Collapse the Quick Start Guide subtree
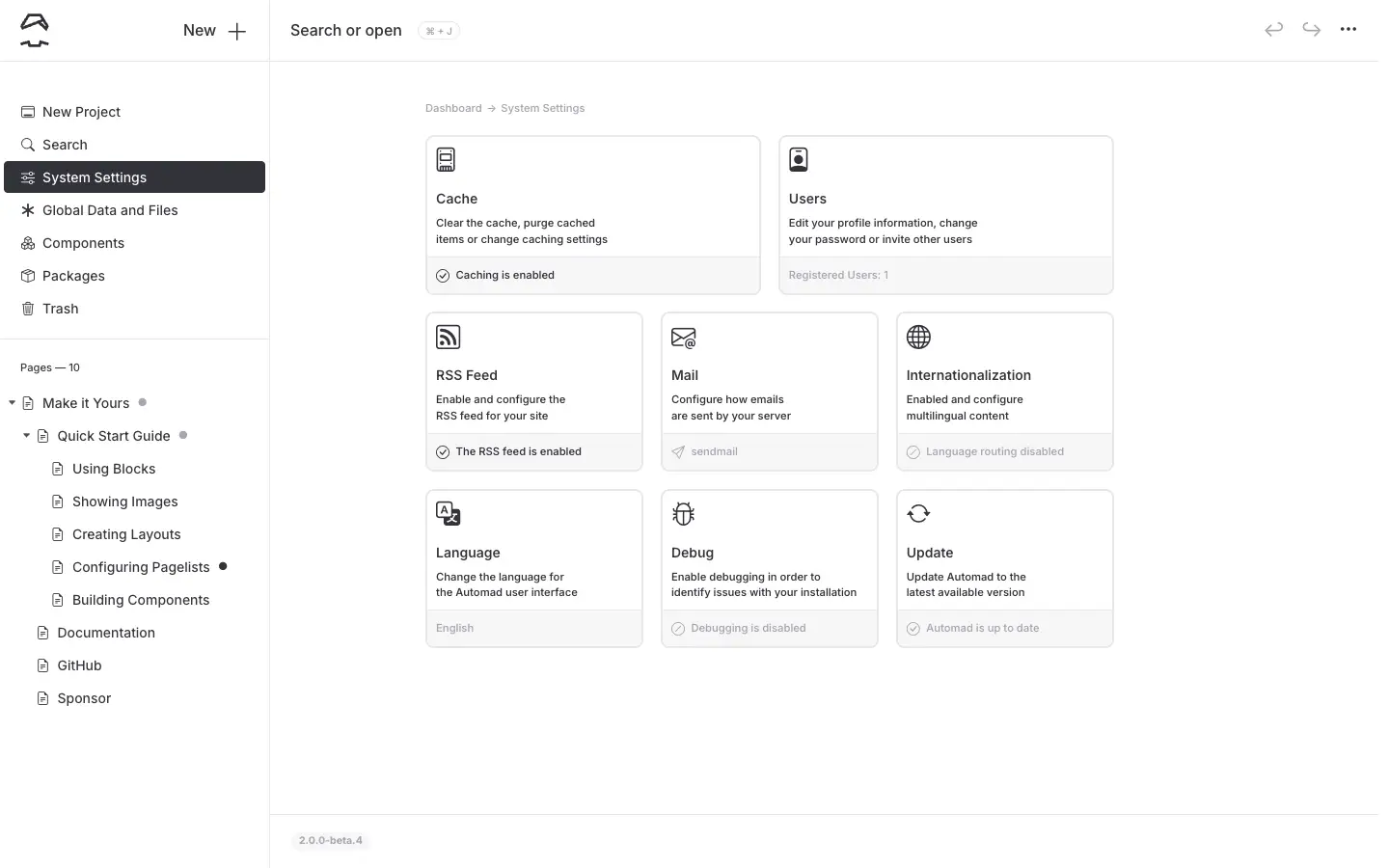Viewport: 1389px width, 868px height. pos(27,436)
